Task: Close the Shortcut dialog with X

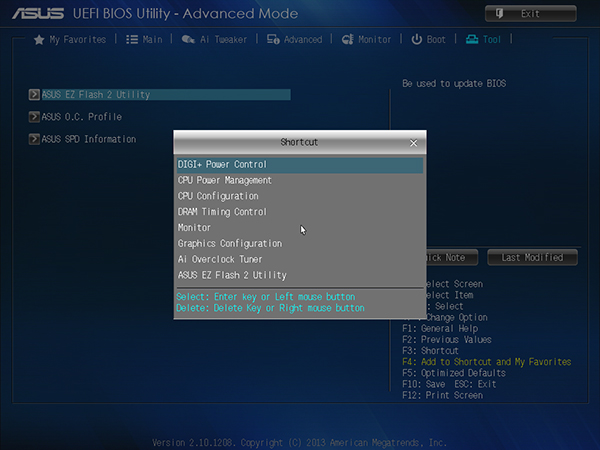Action: coord(414,143)
